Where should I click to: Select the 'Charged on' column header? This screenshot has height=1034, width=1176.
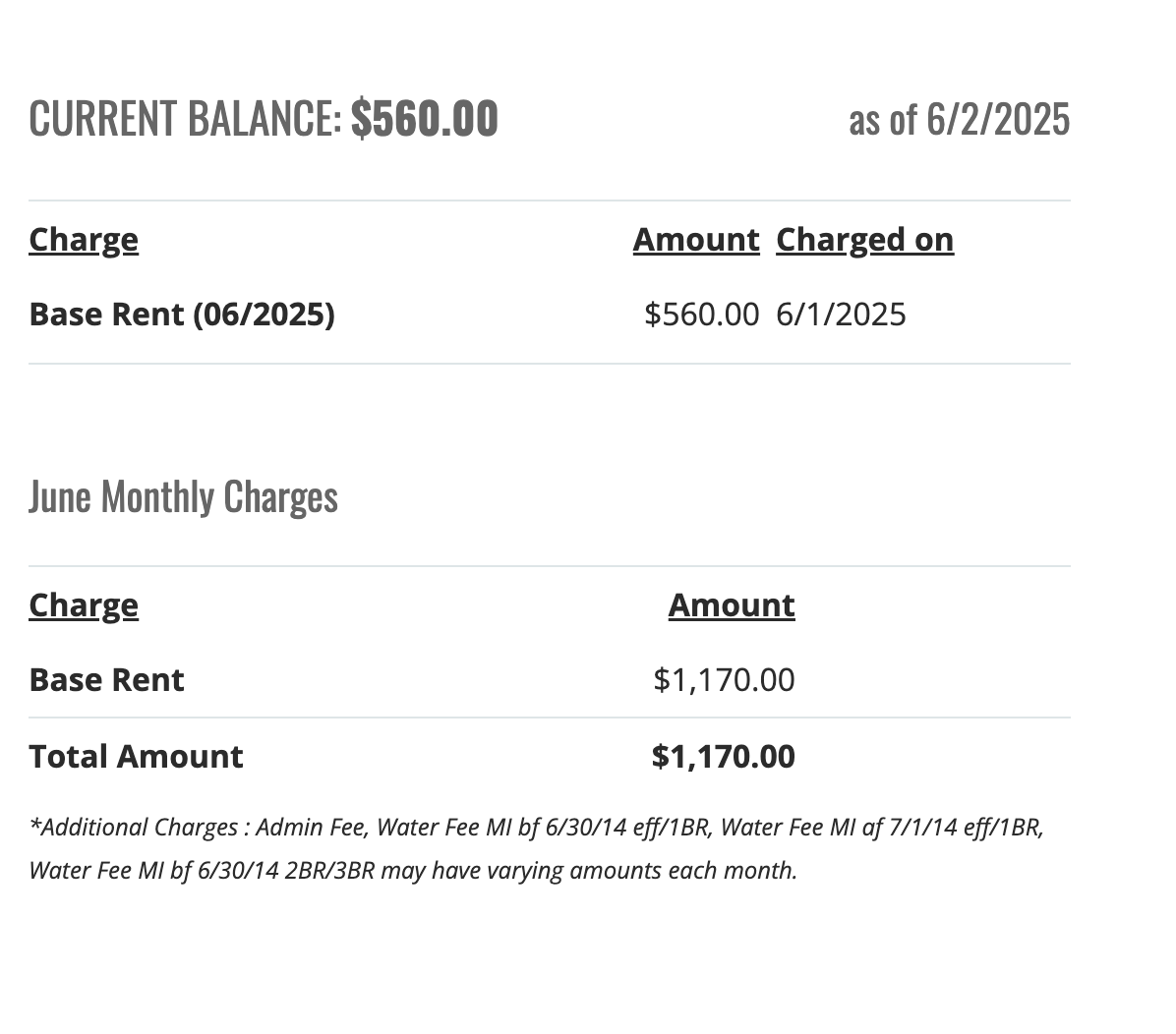tap(864, 240)
